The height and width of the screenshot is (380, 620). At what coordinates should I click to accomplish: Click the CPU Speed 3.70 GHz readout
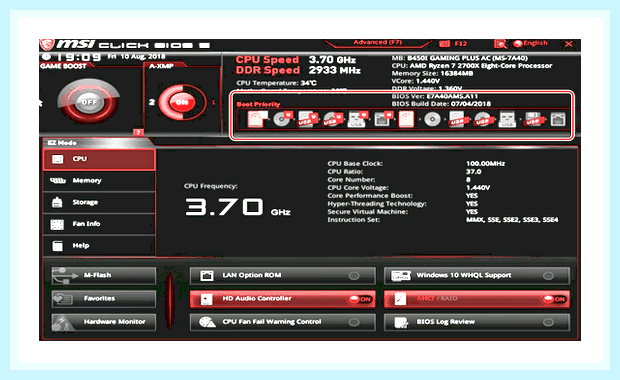(296, 60)
